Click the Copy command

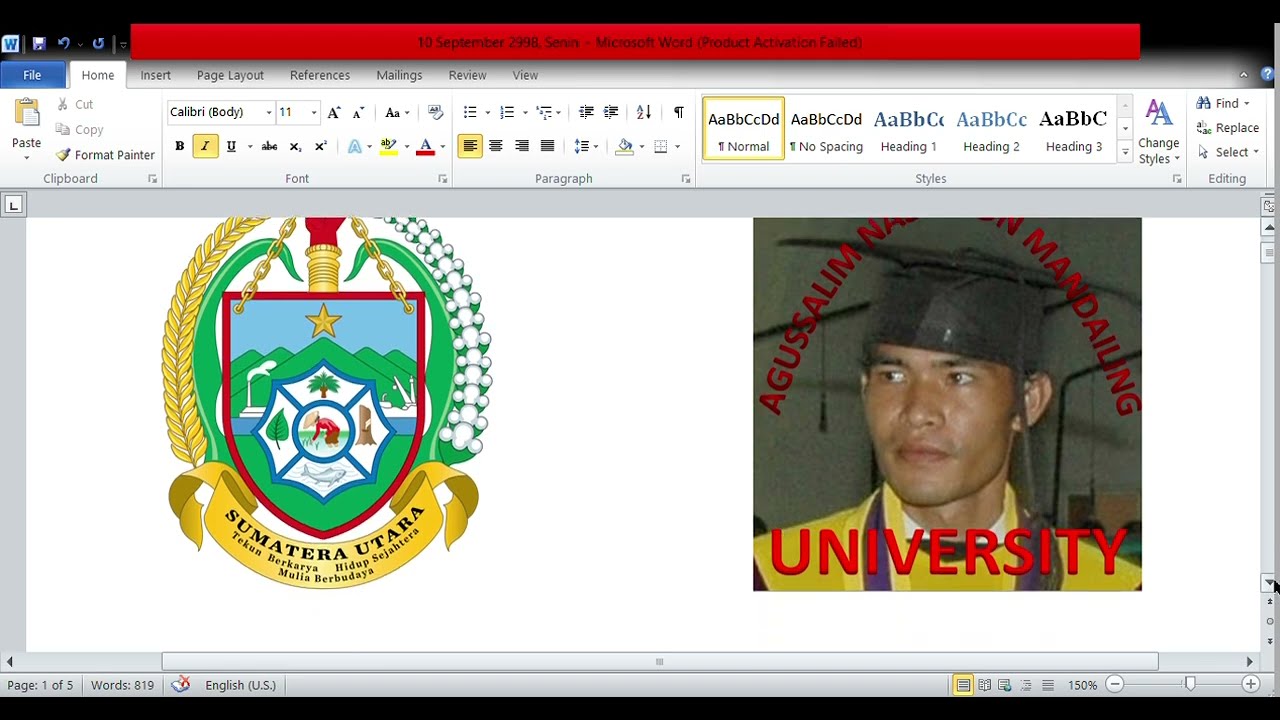tap(80, 129)
